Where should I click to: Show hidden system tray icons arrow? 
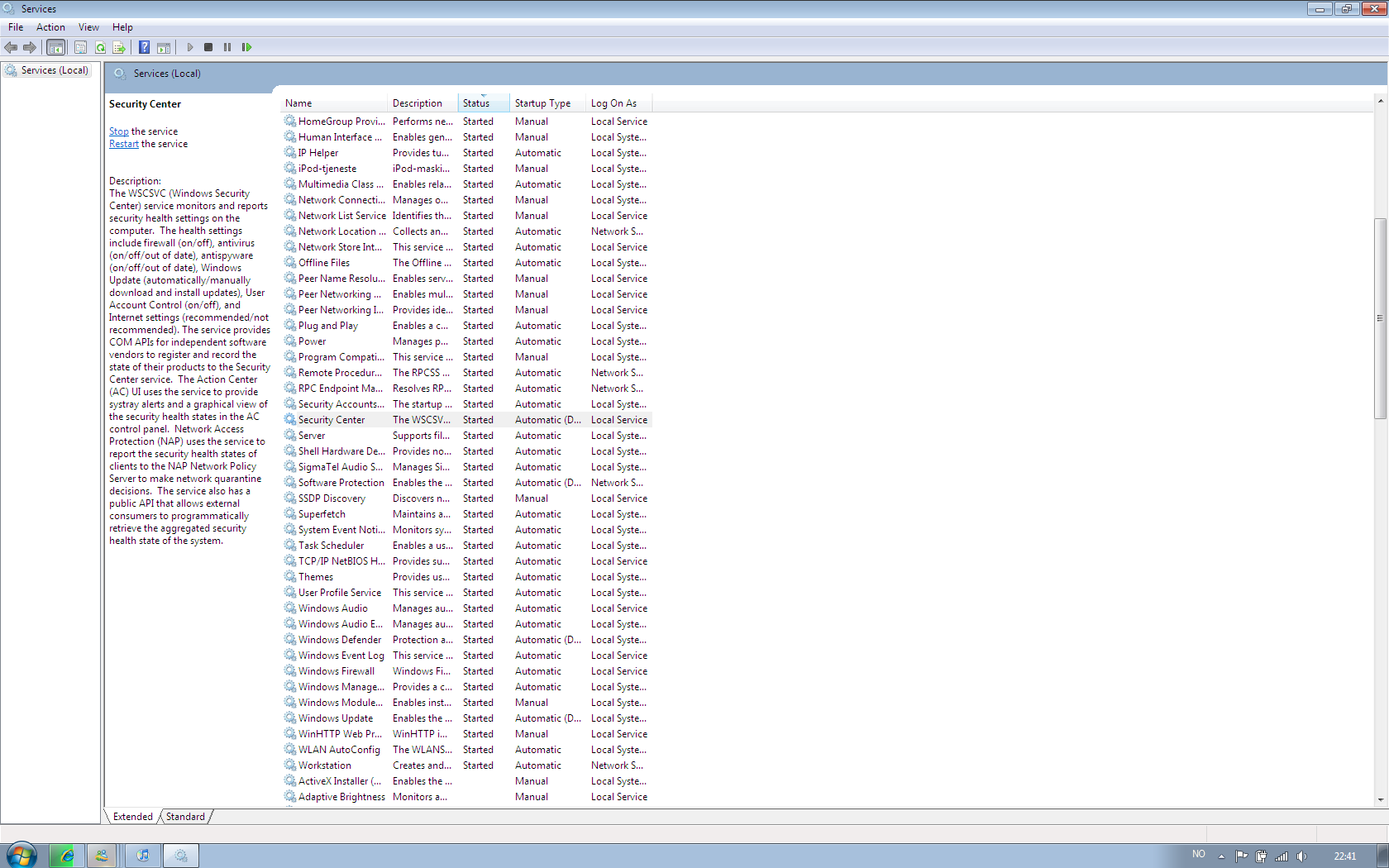pyautogui.click(x=1221, y=856)
